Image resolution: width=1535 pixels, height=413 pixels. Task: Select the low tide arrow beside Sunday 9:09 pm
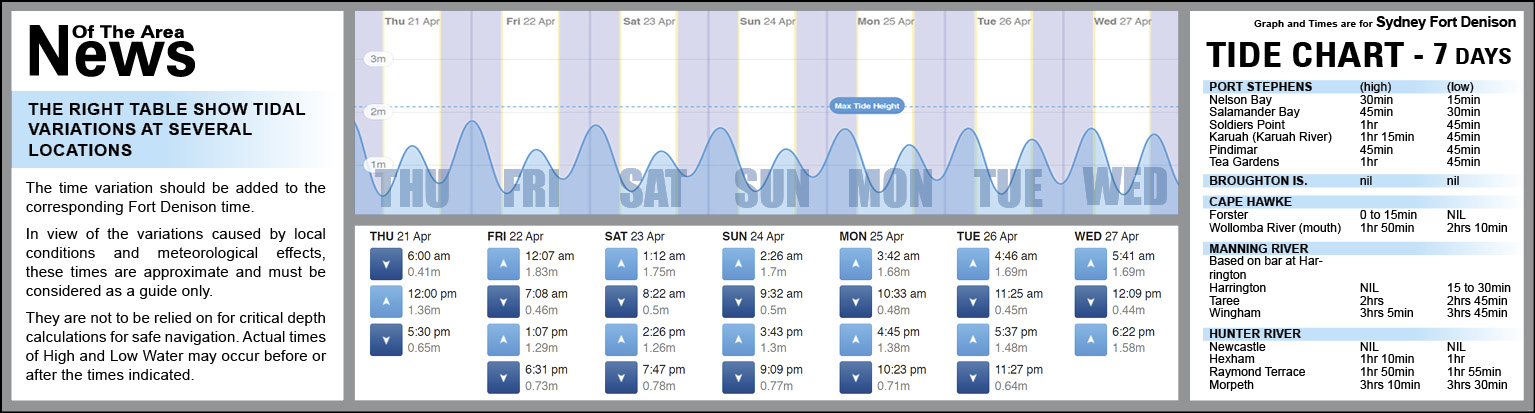737,376
